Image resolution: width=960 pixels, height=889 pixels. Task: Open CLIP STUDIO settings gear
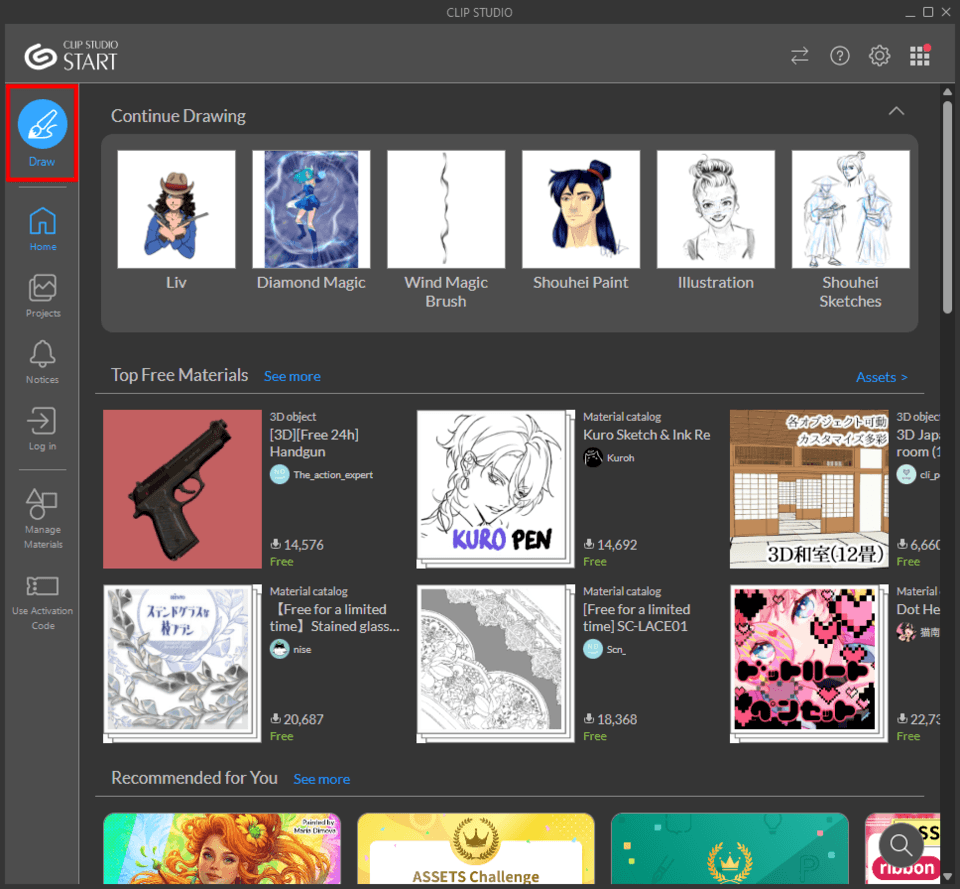pyautogui.click(x=879, y=55)
